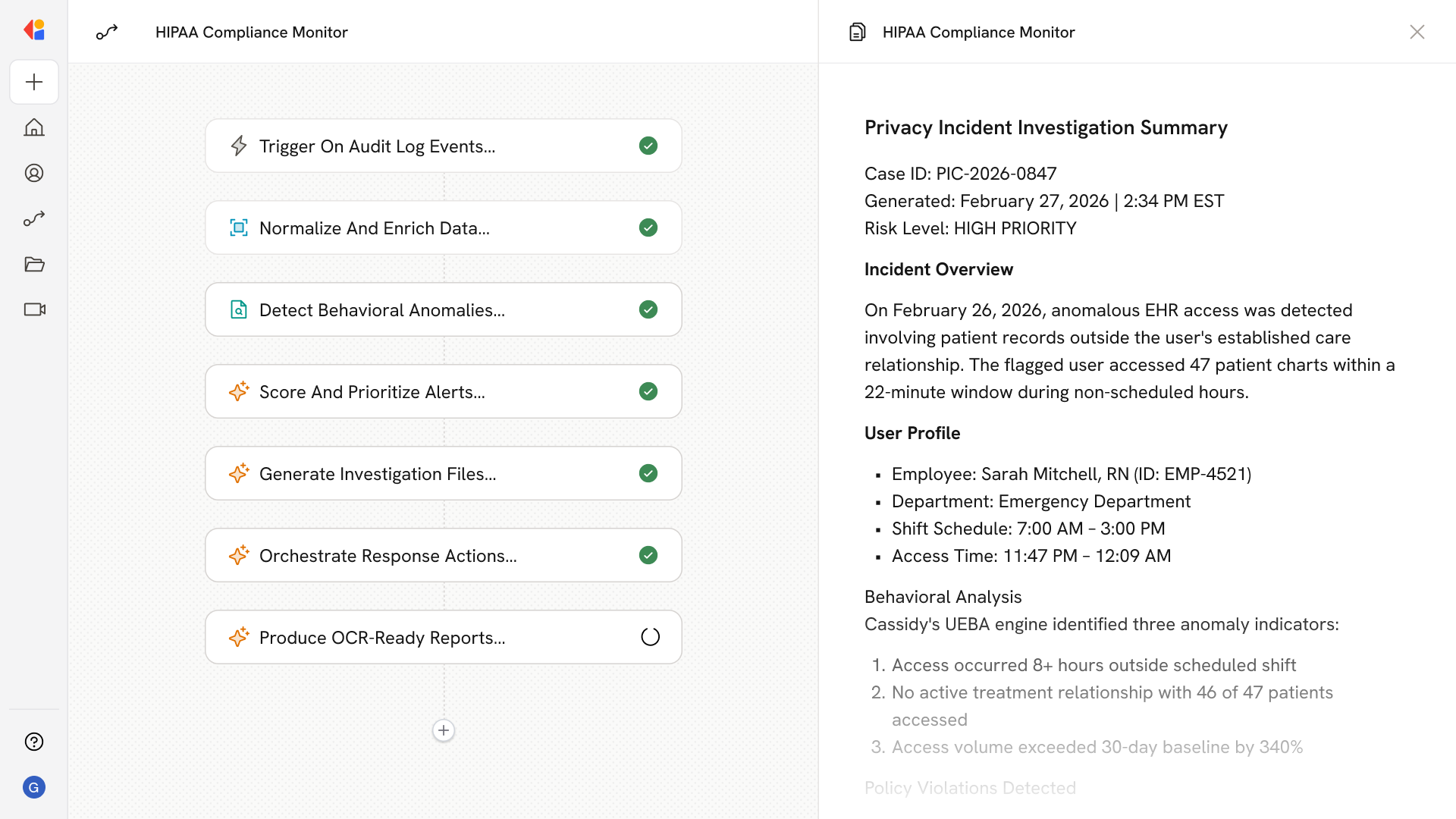
Task: Click the G user avatar
Action: coord(34,787)
